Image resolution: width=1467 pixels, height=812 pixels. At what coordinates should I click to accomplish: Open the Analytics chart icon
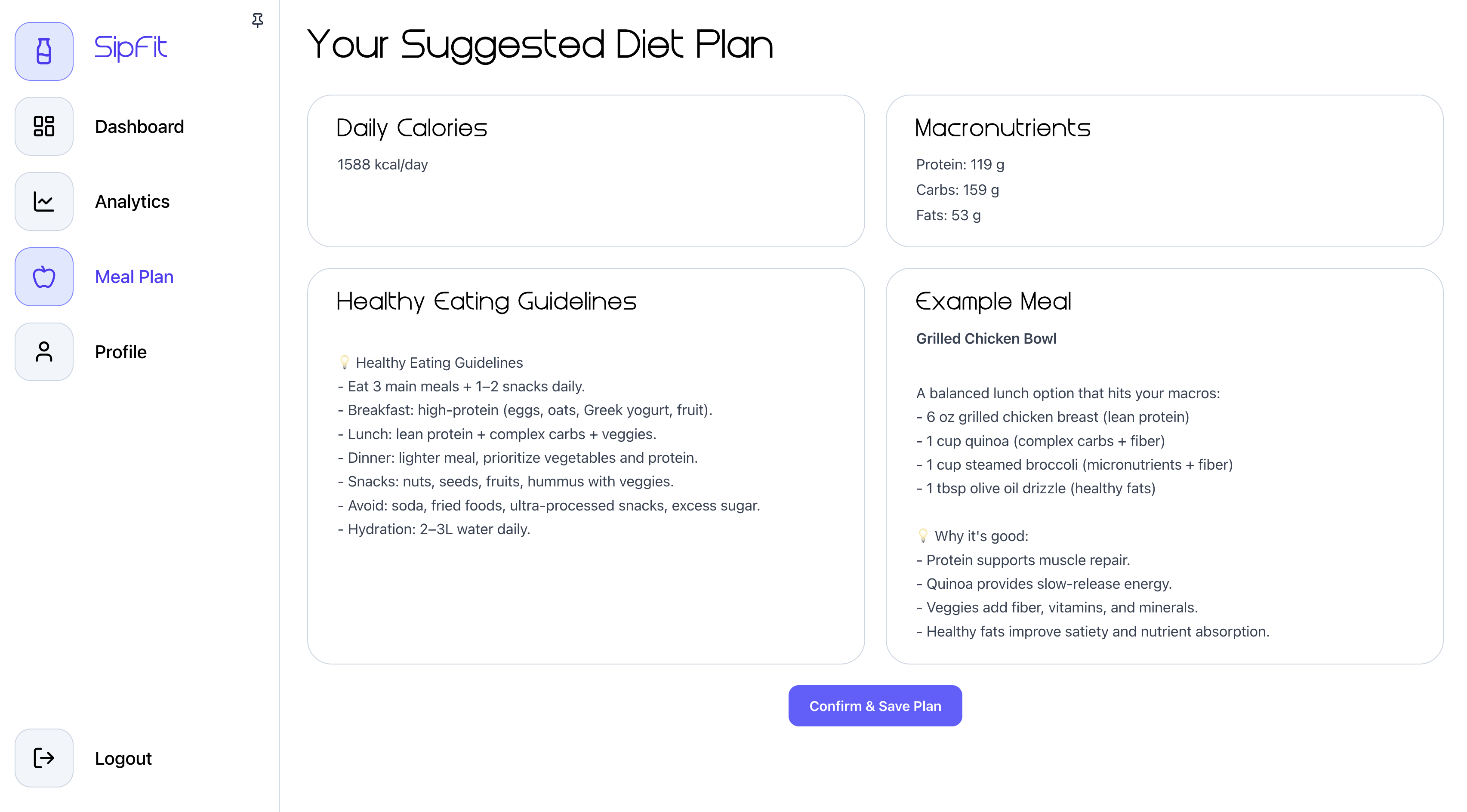point(44,202)
